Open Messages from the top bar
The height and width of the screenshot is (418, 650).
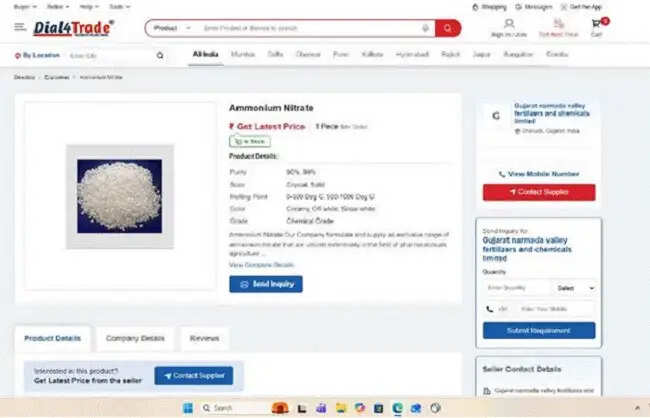tap(534, 7)
